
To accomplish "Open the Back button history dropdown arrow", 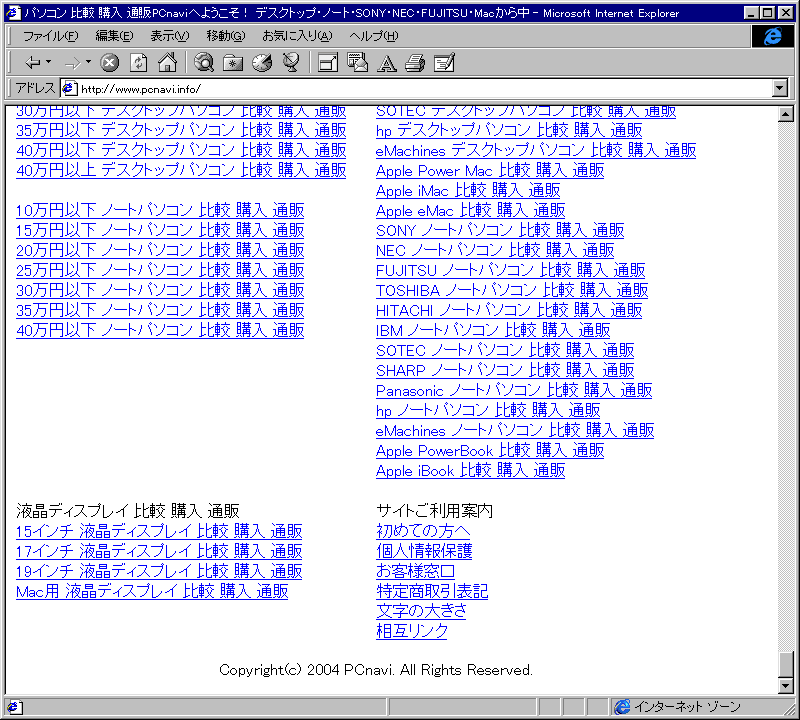I will coord(48,62).
